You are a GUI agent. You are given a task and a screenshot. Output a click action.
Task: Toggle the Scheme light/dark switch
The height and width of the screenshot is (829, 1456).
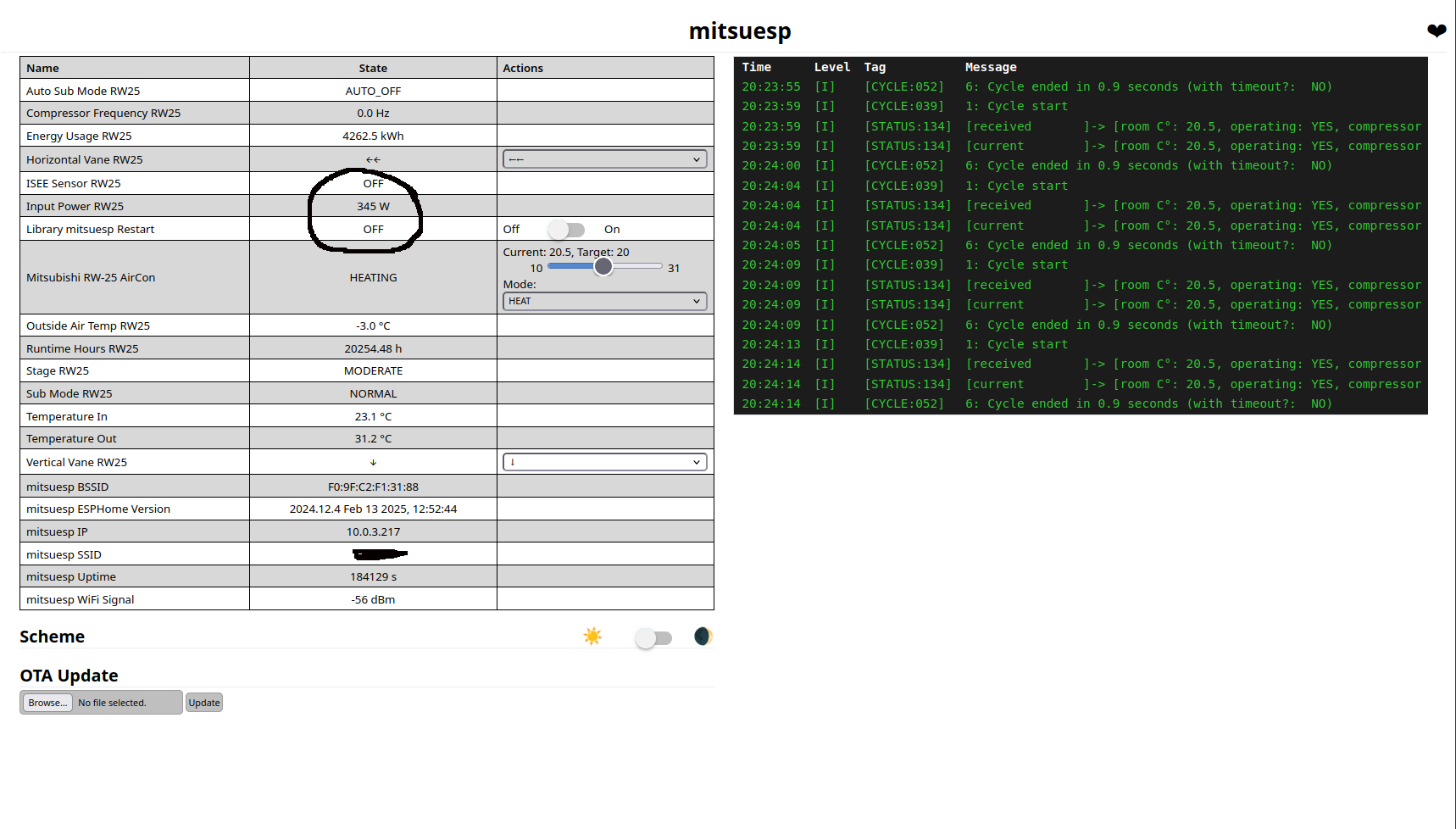pyautogui.click(x=653, y=637)
